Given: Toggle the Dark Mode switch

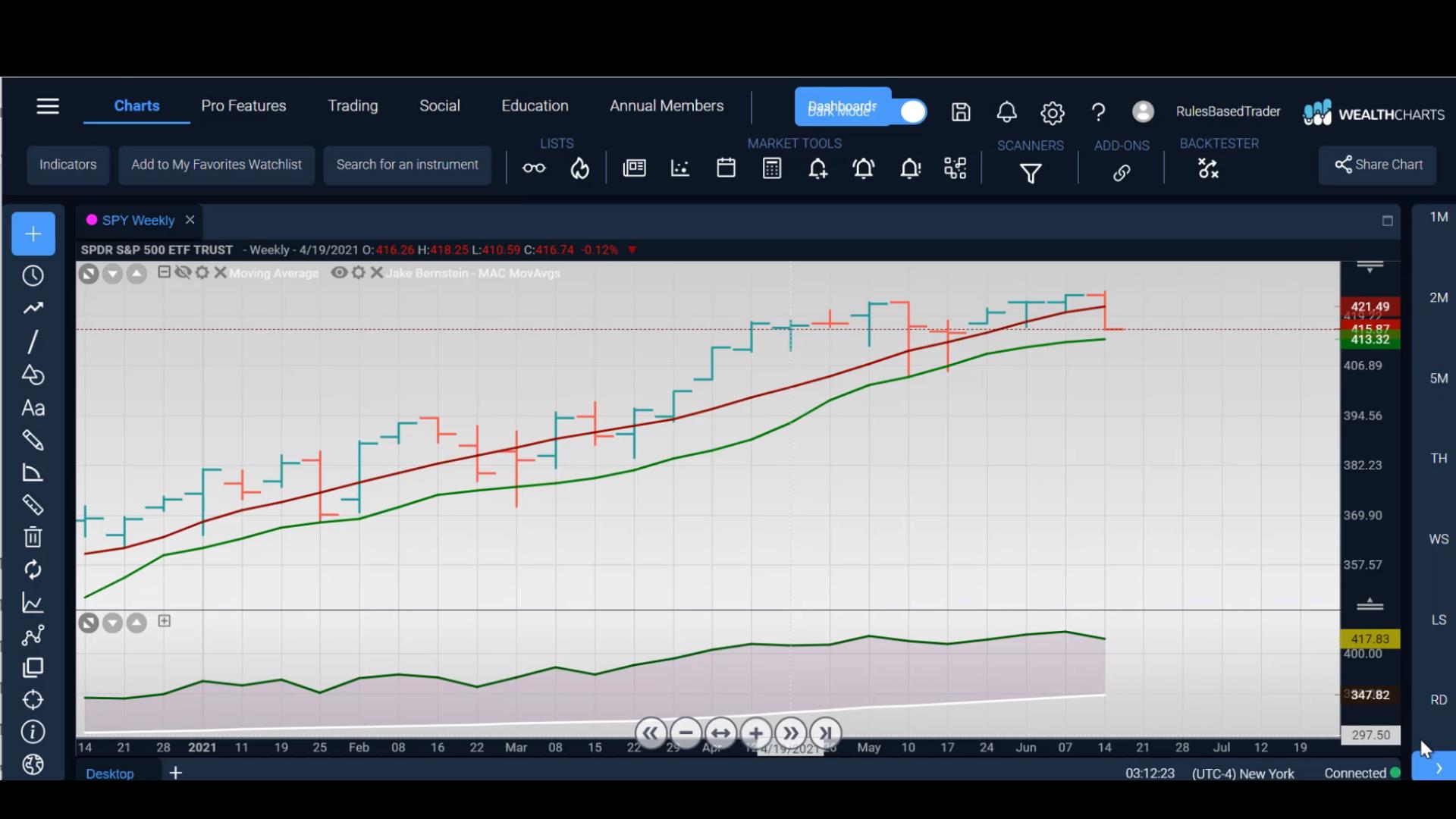Looking at the screenshot, I should 912,111.
